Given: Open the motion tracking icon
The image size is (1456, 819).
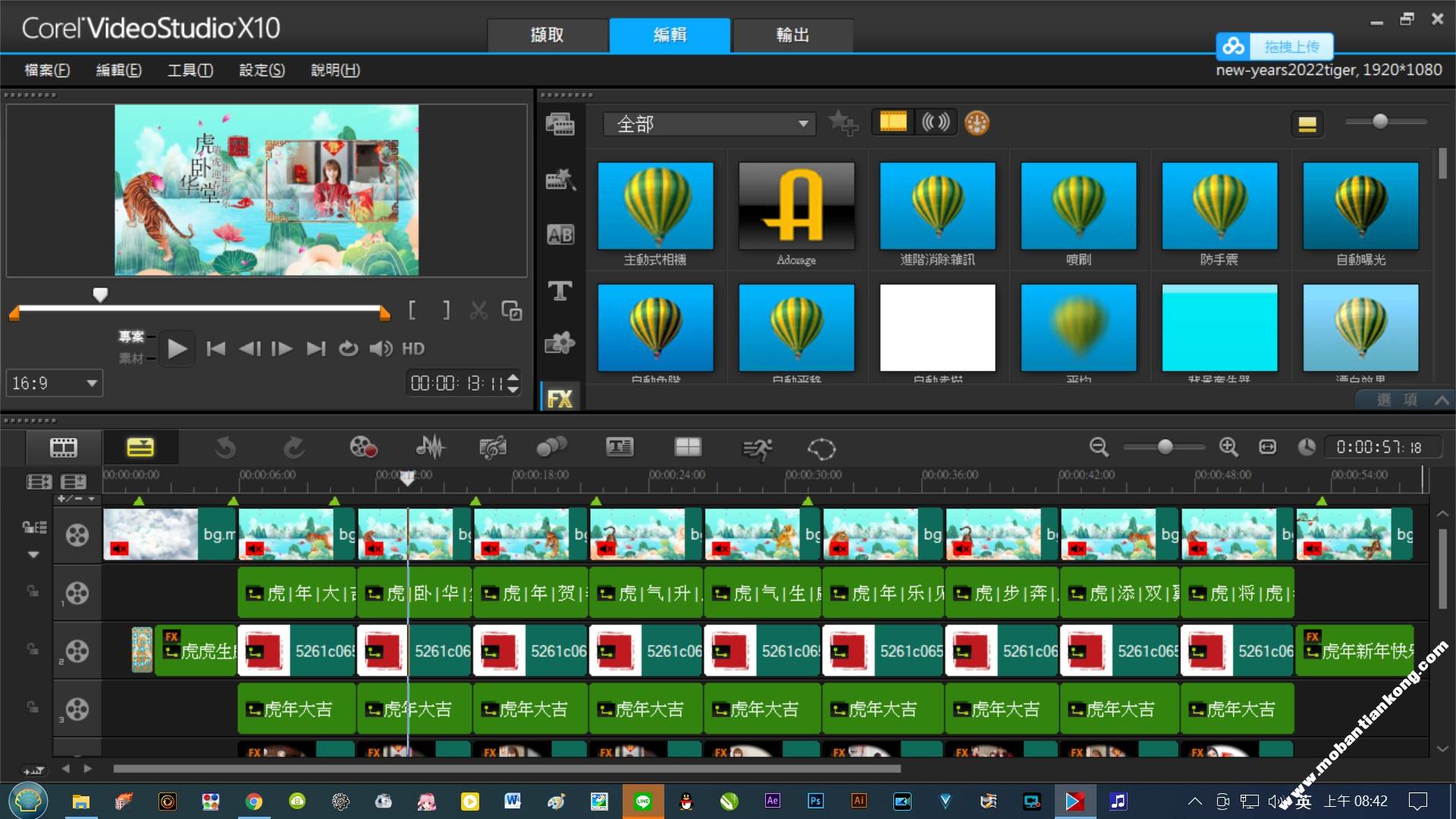Looking at the screenshot, I should pos(551,447).
